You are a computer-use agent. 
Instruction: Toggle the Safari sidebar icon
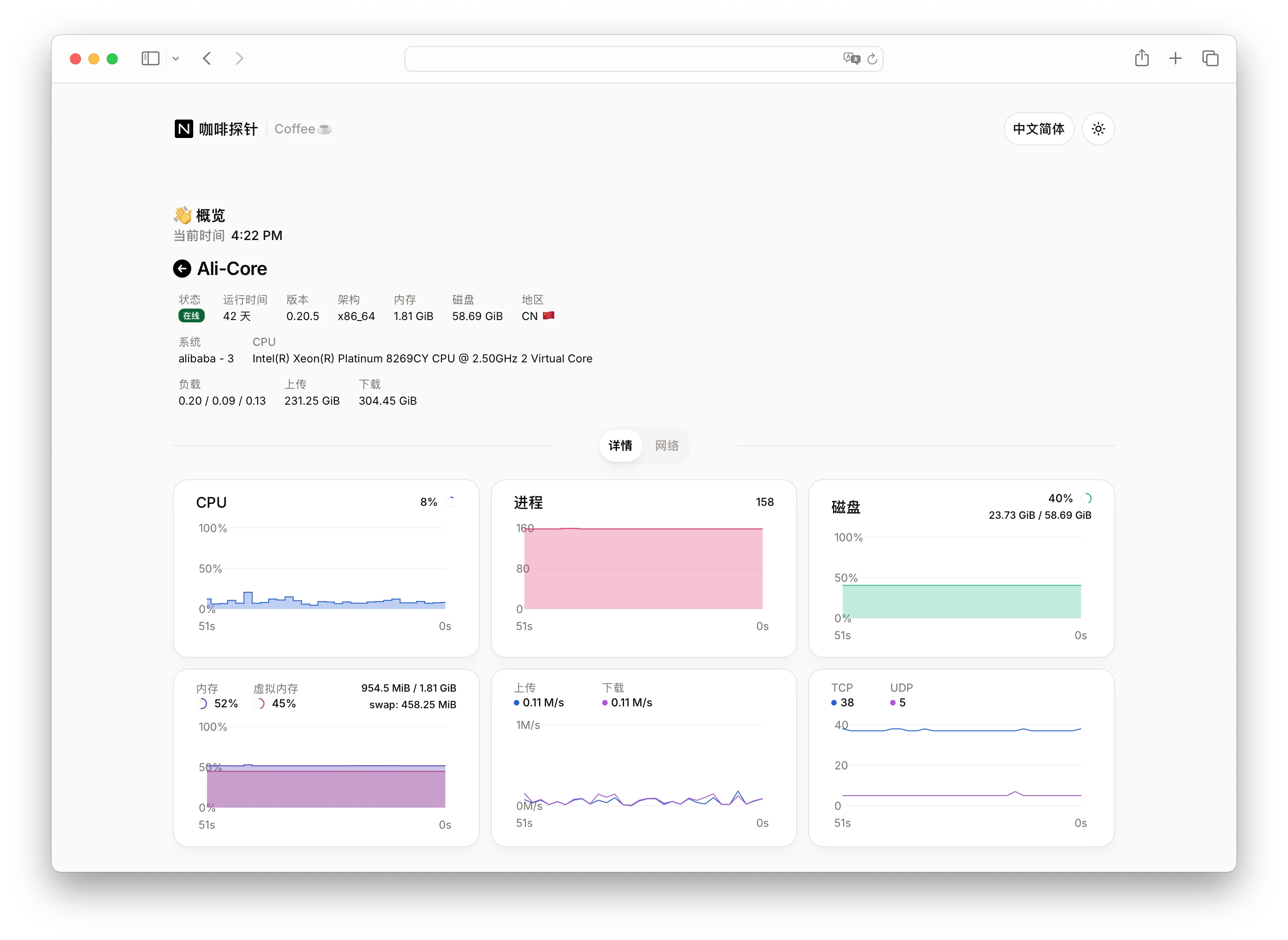150,58
